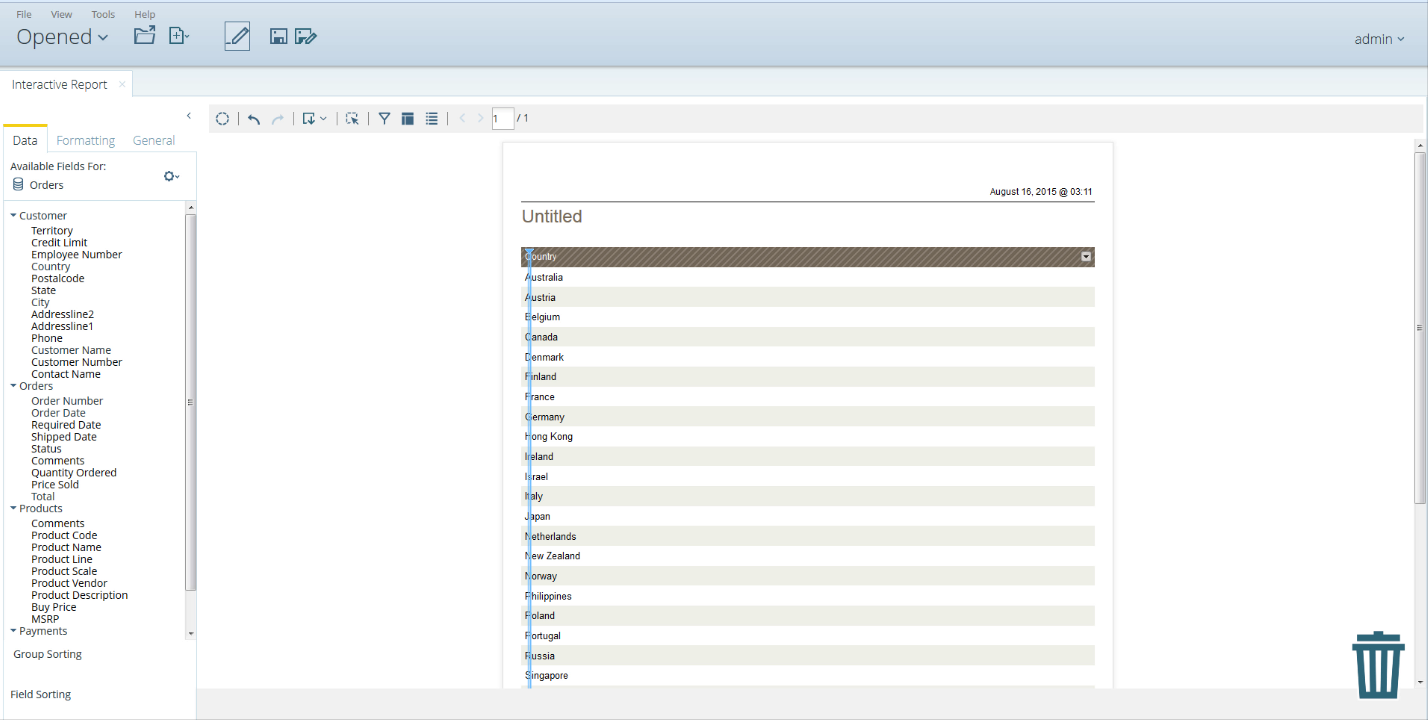
Task: Click the Netherlands row
Action: (808, 536)
